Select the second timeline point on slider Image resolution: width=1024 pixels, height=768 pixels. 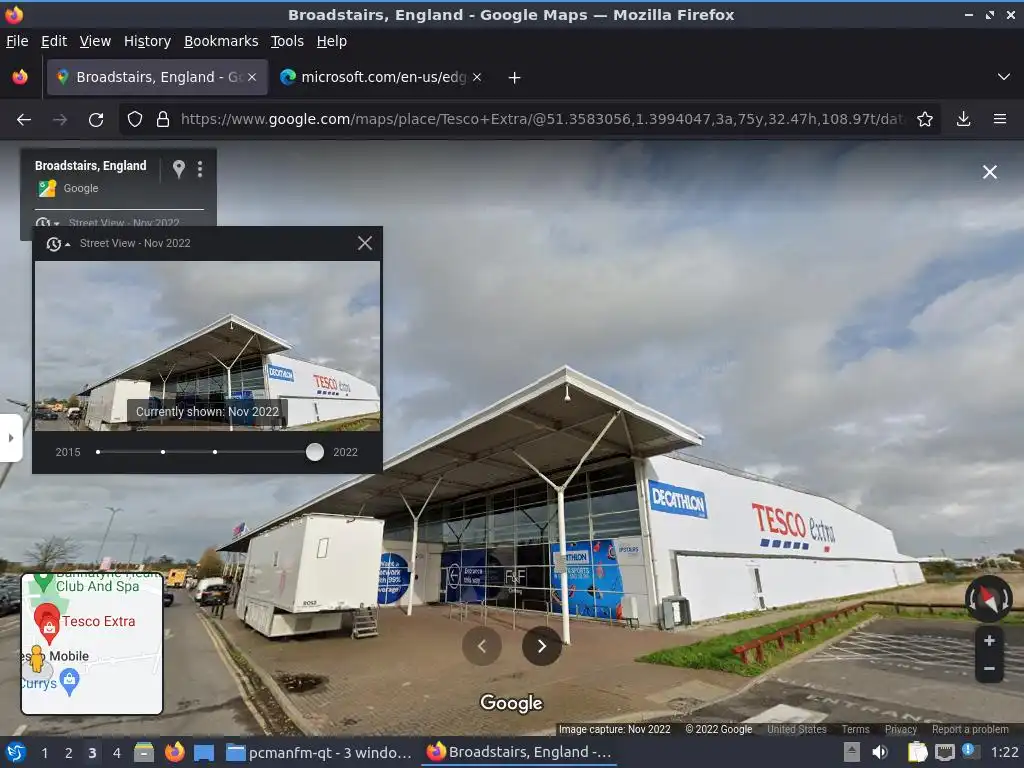point(163,452)
